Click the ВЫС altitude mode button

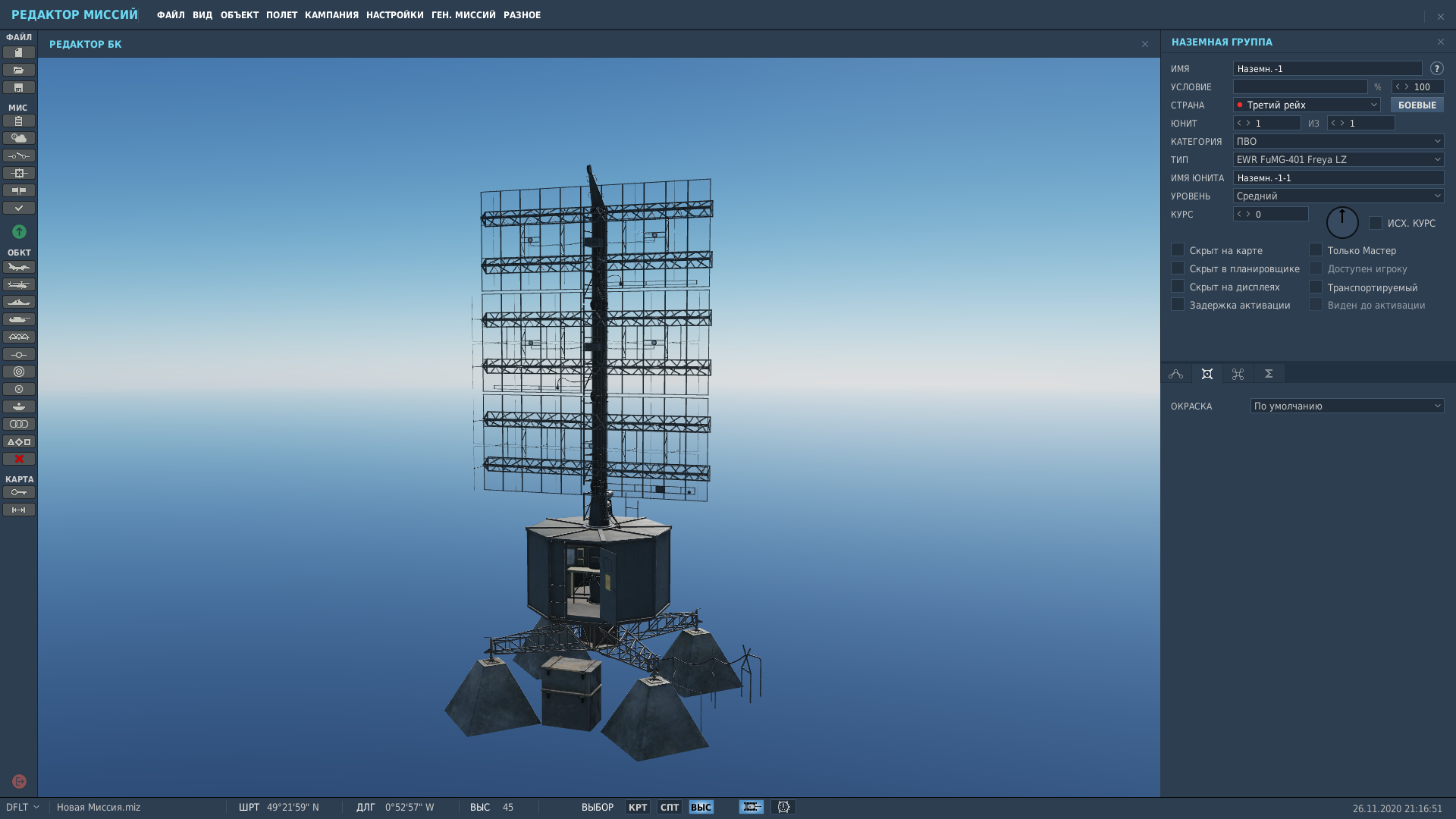701,807
